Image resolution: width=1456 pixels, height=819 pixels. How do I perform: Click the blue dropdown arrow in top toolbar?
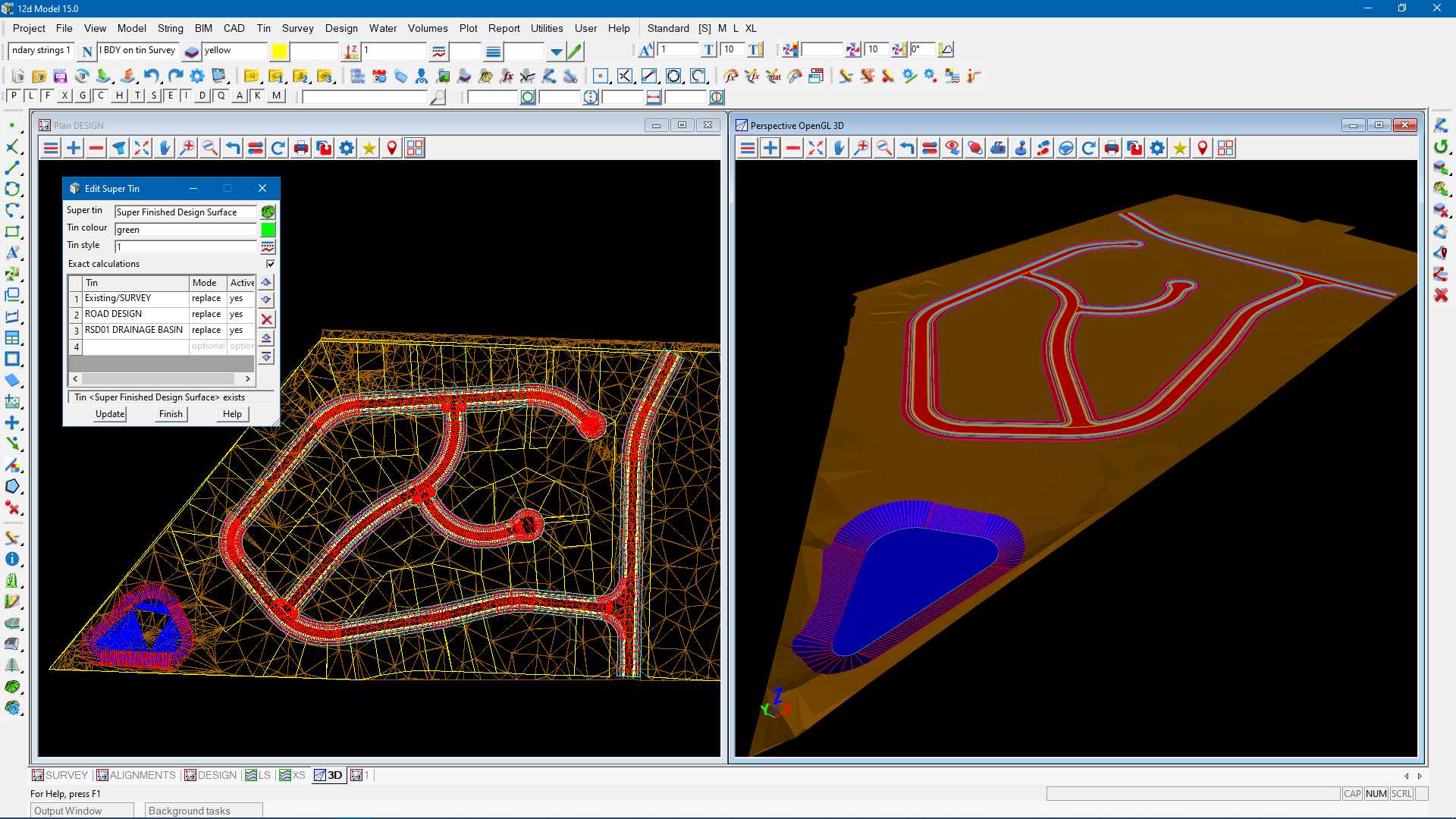(x=557, y=52)
